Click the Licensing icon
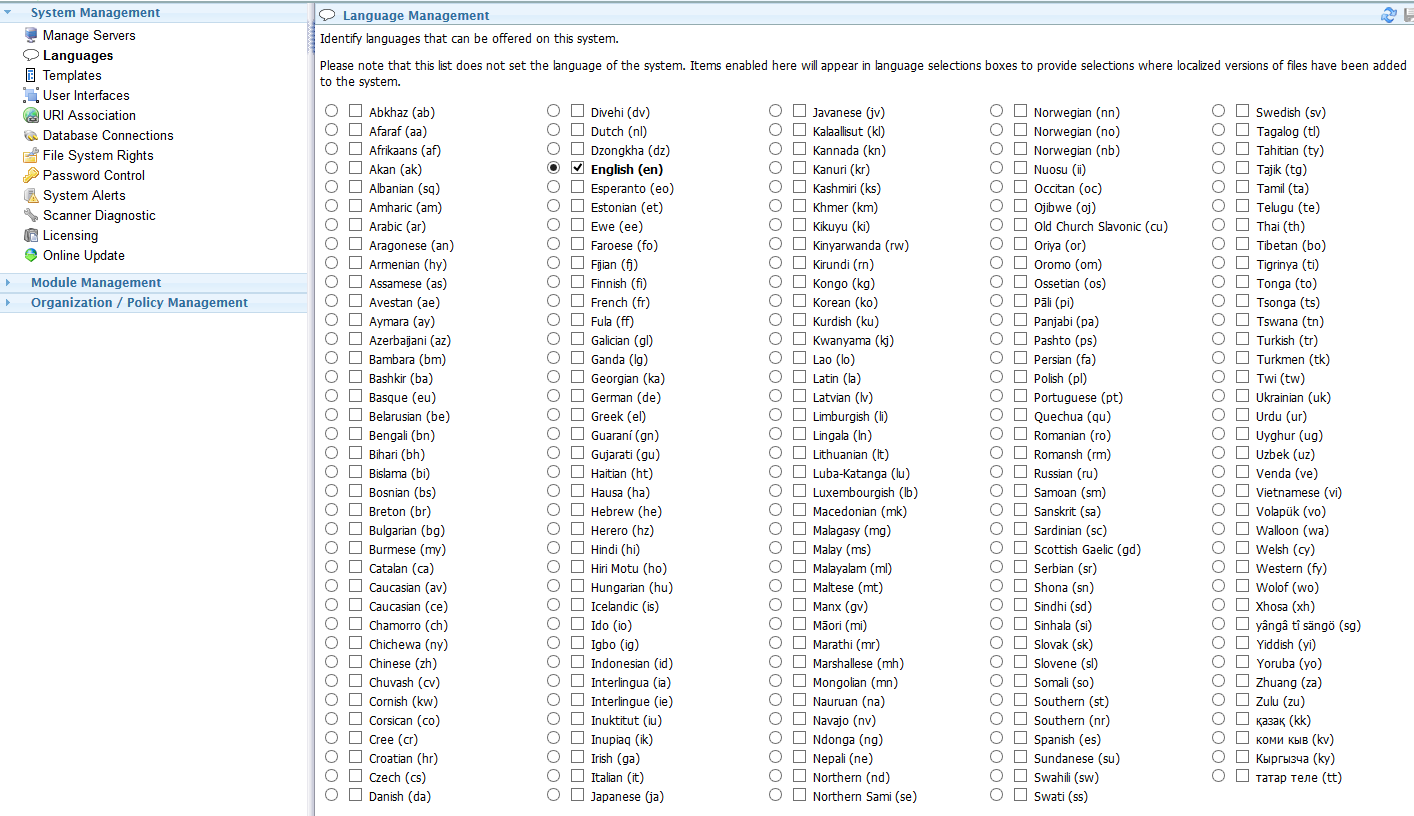Image resolution: width=1414 pixels, height=816 pixels. pyautogui.click(x=31, y=235)
